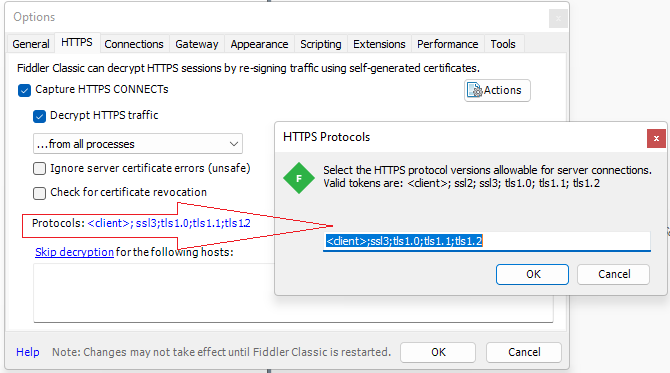Confirm HTTPS Protocols dialog with OK
Image resolution: width=670 pixels, height=373 pixels.
532,274
